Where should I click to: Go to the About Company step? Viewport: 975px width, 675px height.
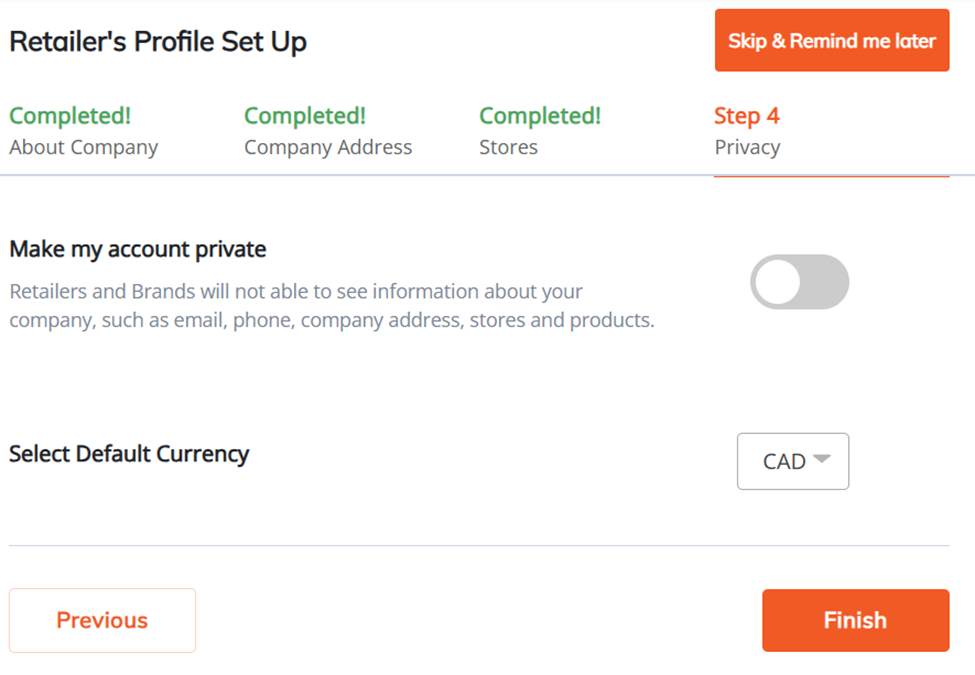point(84,147)
